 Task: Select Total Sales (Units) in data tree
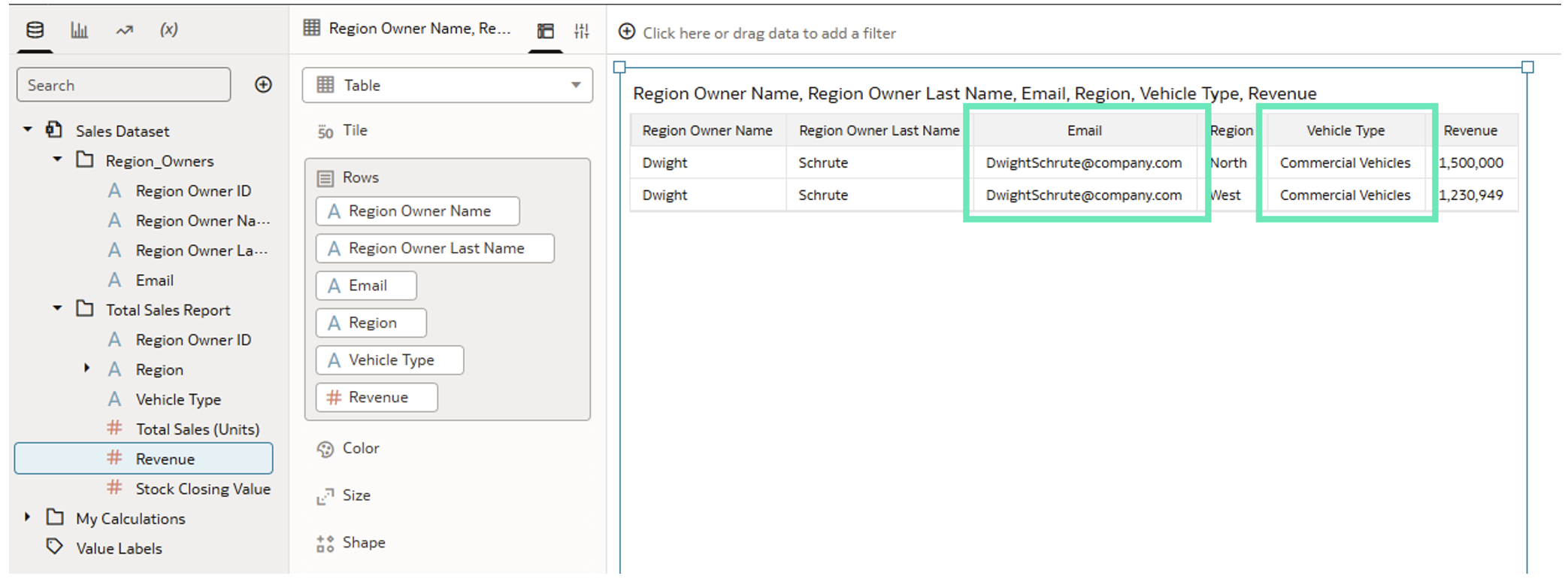[x=197, y=429]
